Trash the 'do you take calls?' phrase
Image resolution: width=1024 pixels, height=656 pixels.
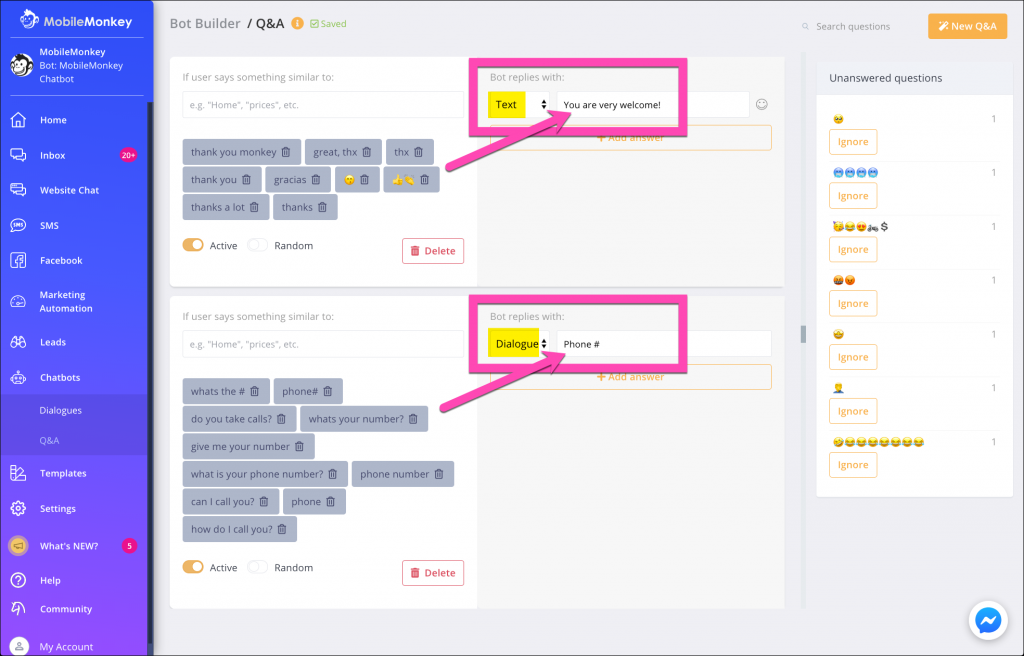coord(281,419)
